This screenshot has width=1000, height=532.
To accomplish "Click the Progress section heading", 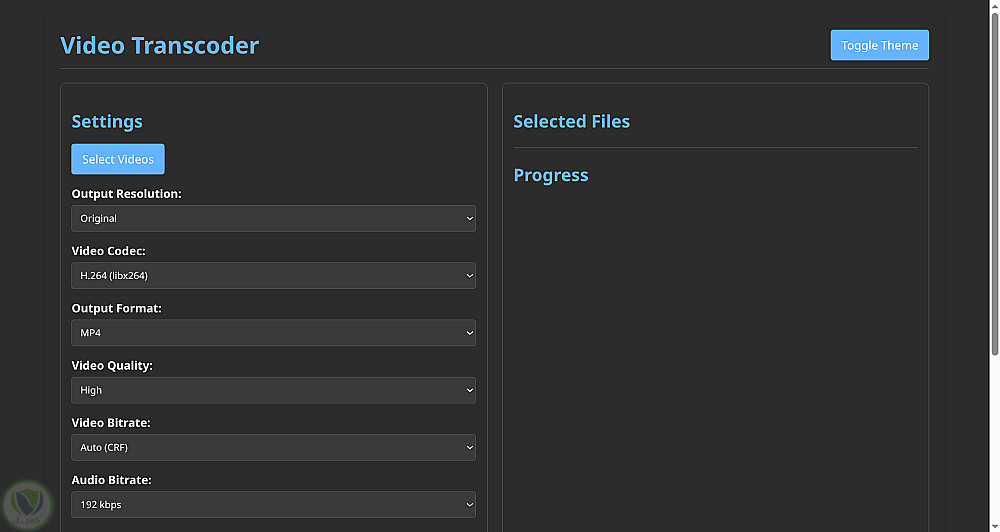I will [x=550, y=175].
